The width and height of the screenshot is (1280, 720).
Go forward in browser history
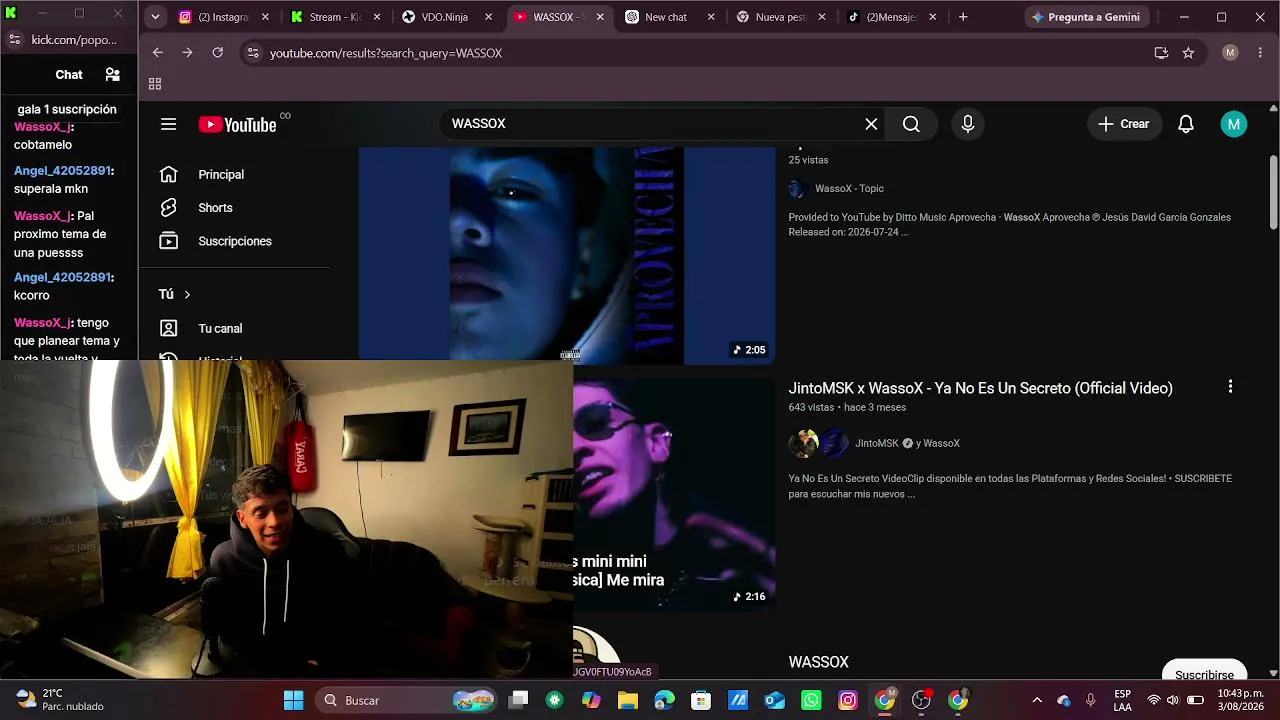[187, 53]
